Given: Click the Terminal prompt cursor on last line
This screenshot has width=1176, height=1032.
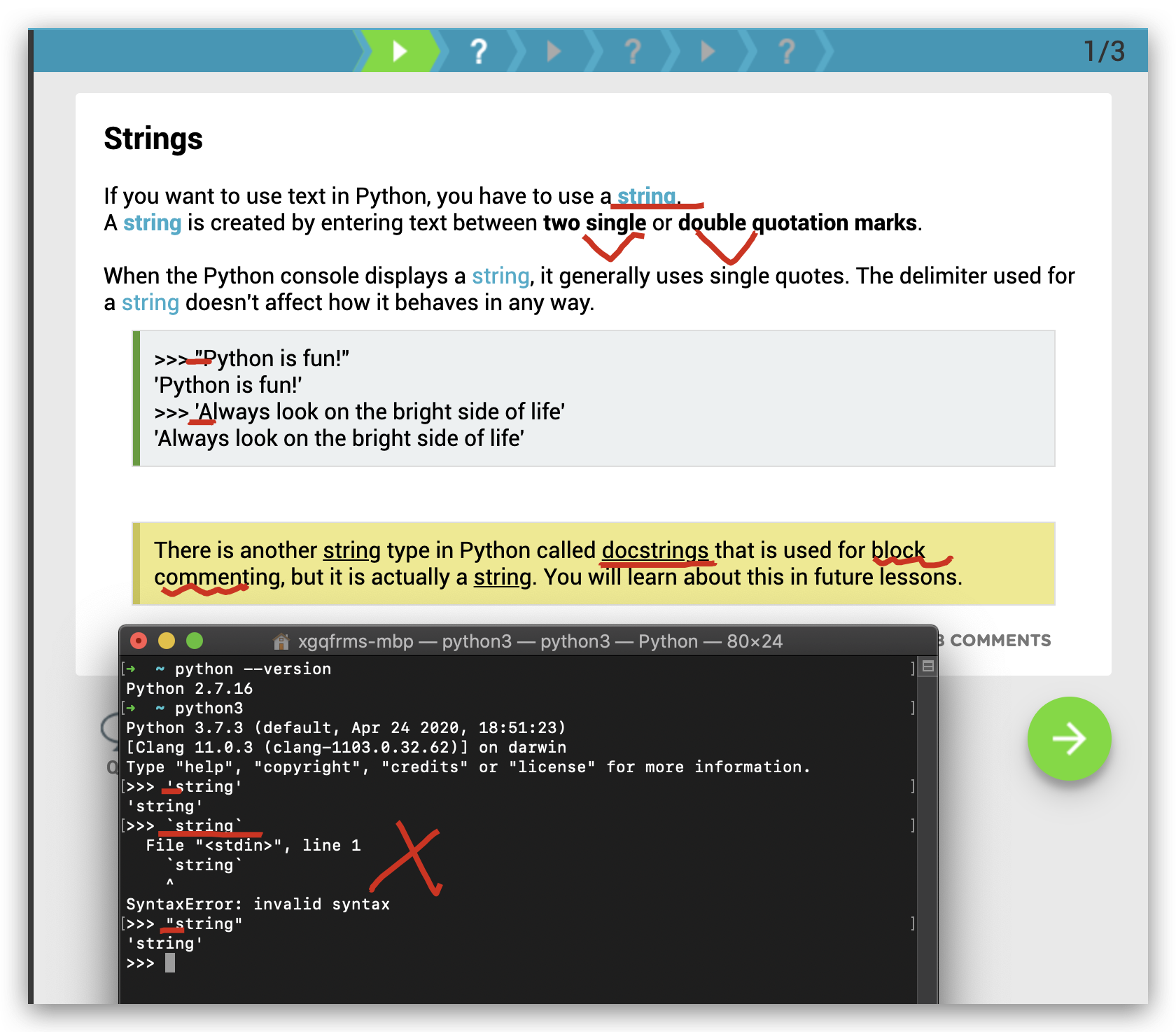Looking at the screenshot, I should 170,963.
